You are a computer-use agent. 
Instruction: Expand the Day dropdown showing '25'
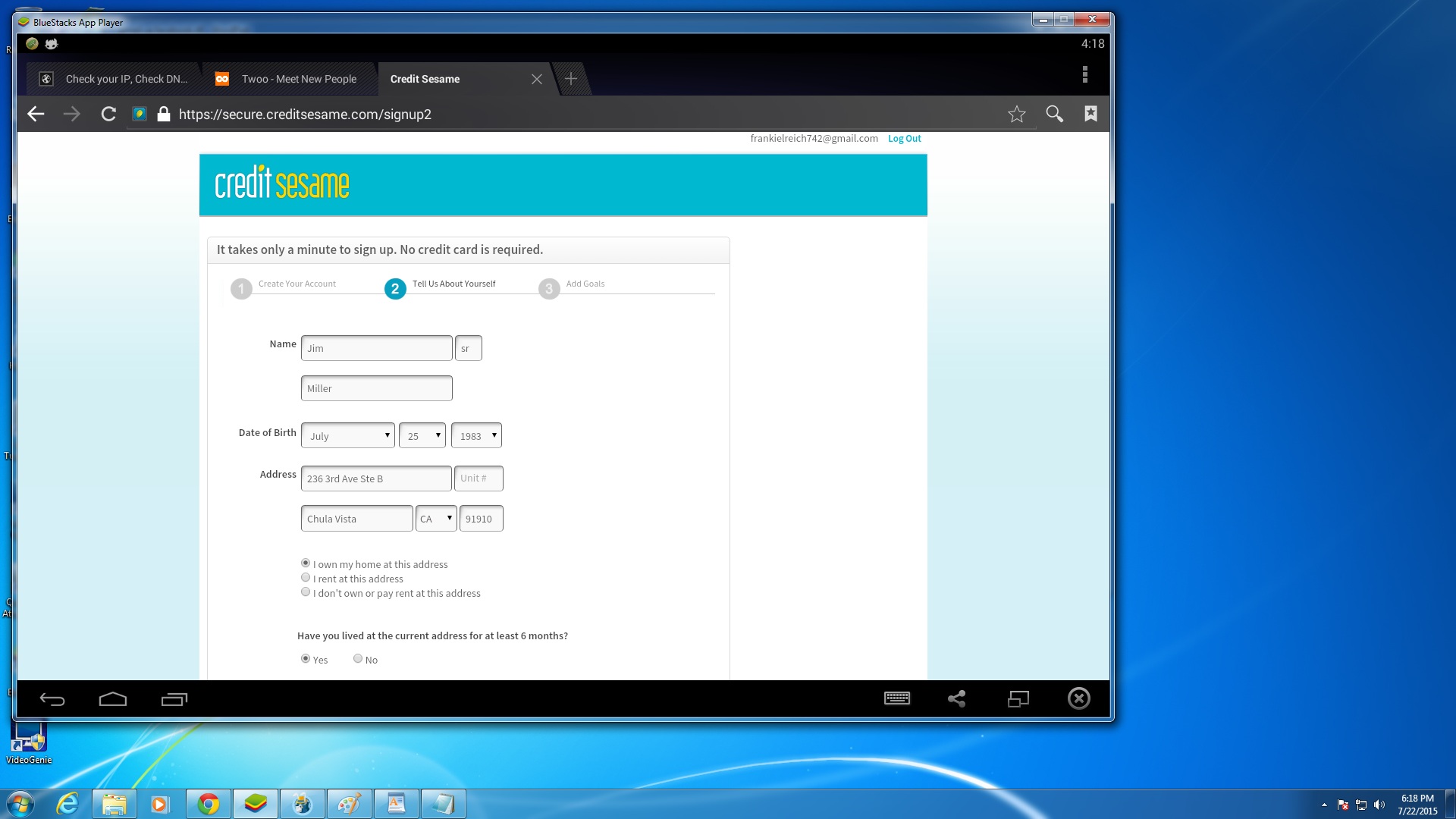point(422,435)
